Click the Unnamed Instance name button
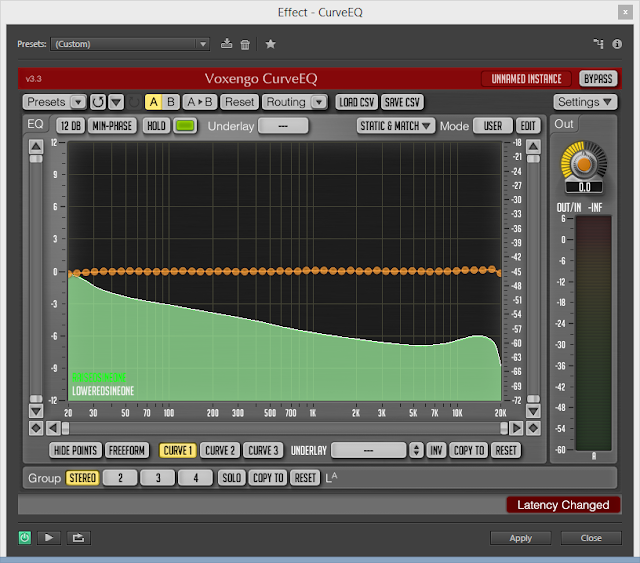640x563 pixels. click(526, 79)
